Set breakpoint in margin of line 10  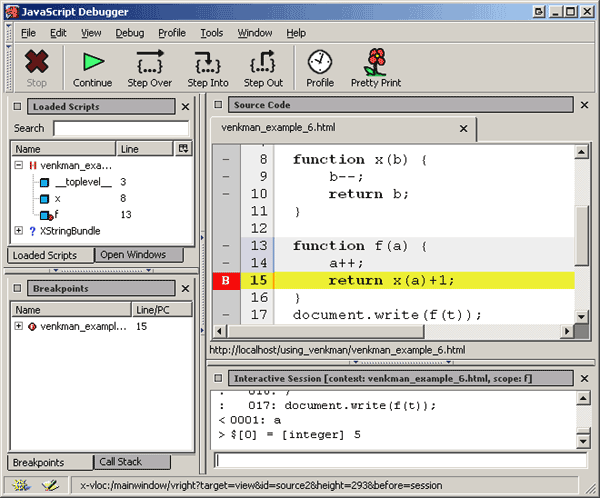click(x=226, y=194)
